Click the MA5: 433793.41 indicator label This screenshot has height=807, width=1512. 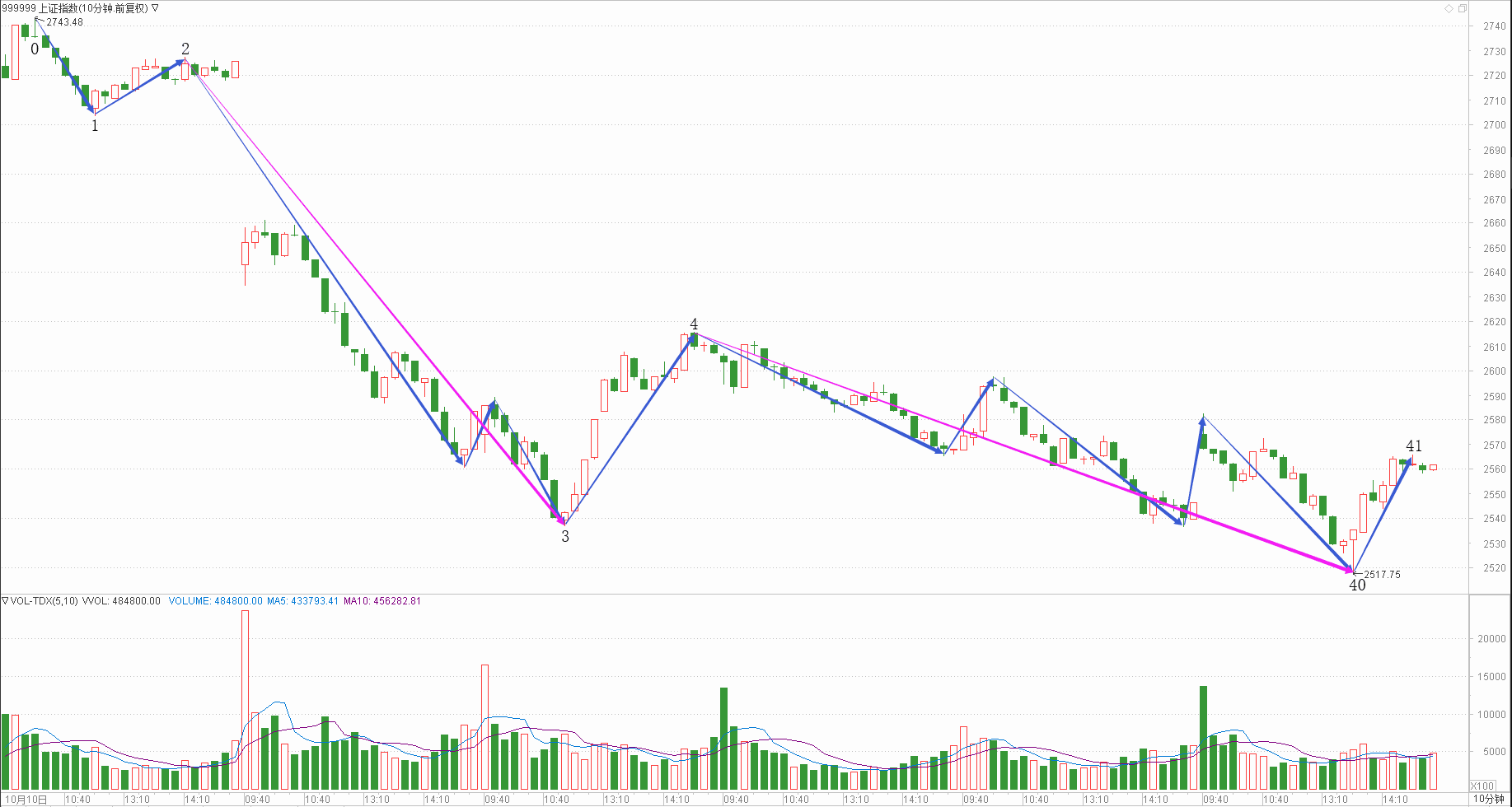click(x=302, y=601)
